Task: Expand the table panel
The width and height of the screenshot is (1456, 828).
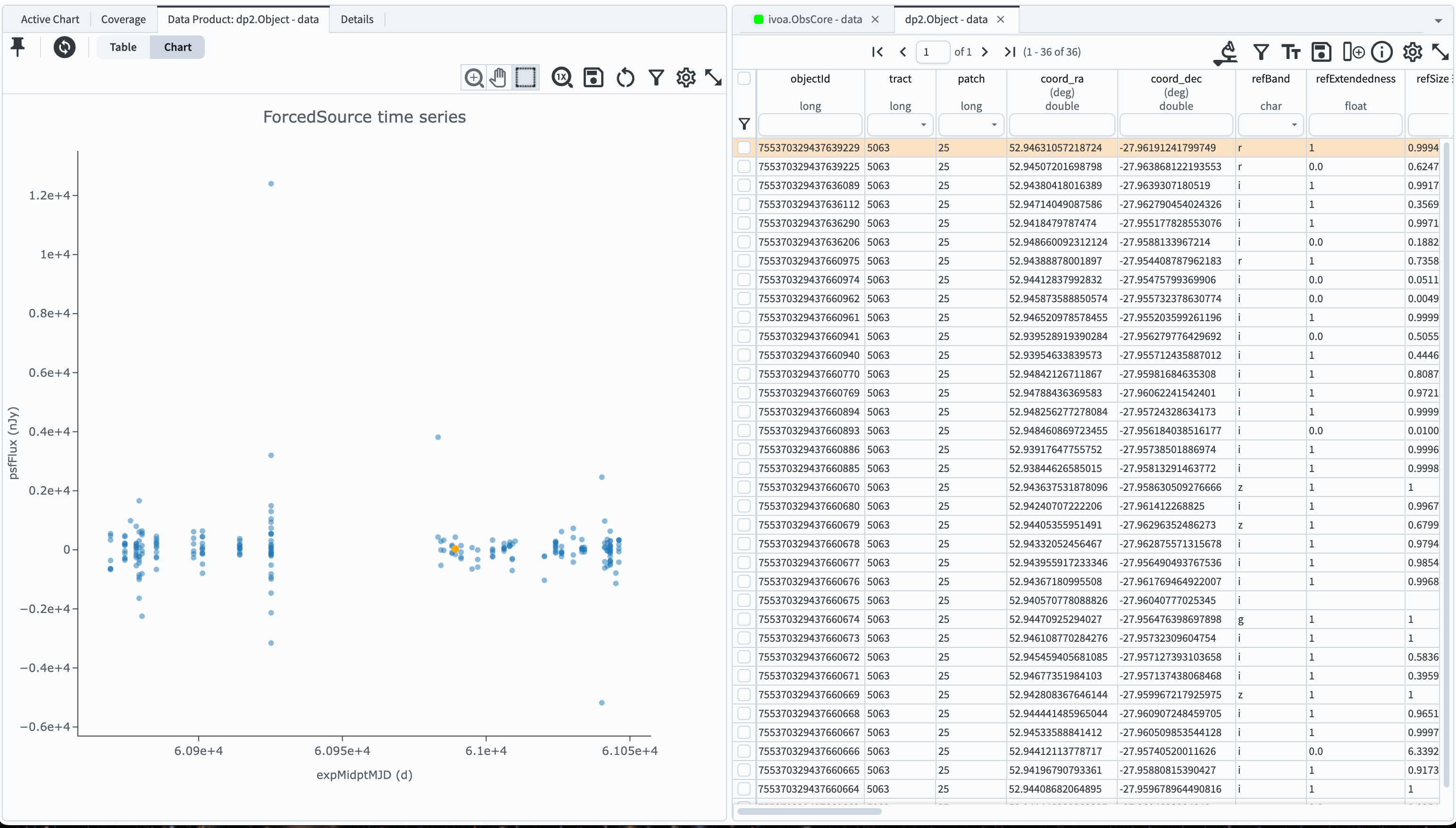Action: click(x=1440, y=52)
